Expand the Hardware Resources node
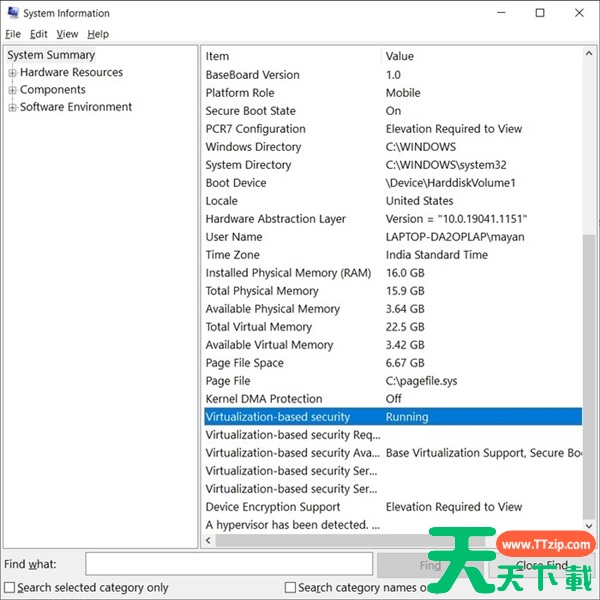Image resolution: width=600 pixels, height=600 pixels. (x=12, y=72)
